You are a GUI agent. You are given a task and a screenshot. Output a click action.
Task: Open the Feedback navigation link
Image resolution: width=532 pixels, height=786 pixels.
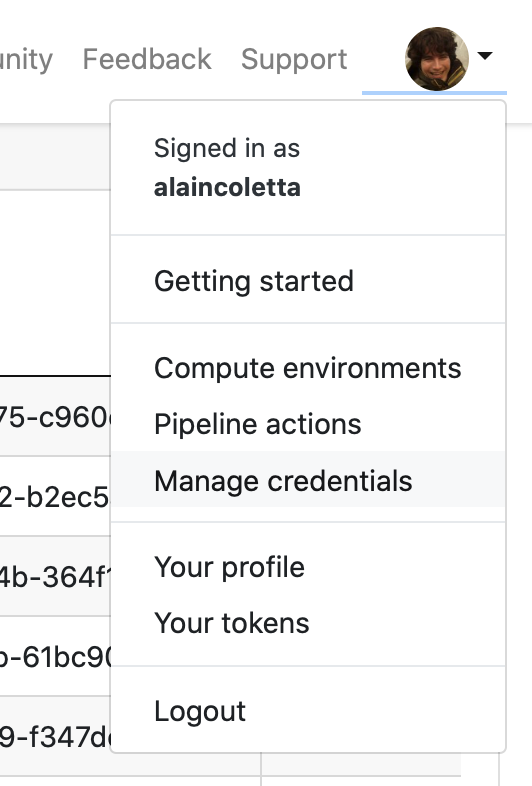[x=147, y=59]
